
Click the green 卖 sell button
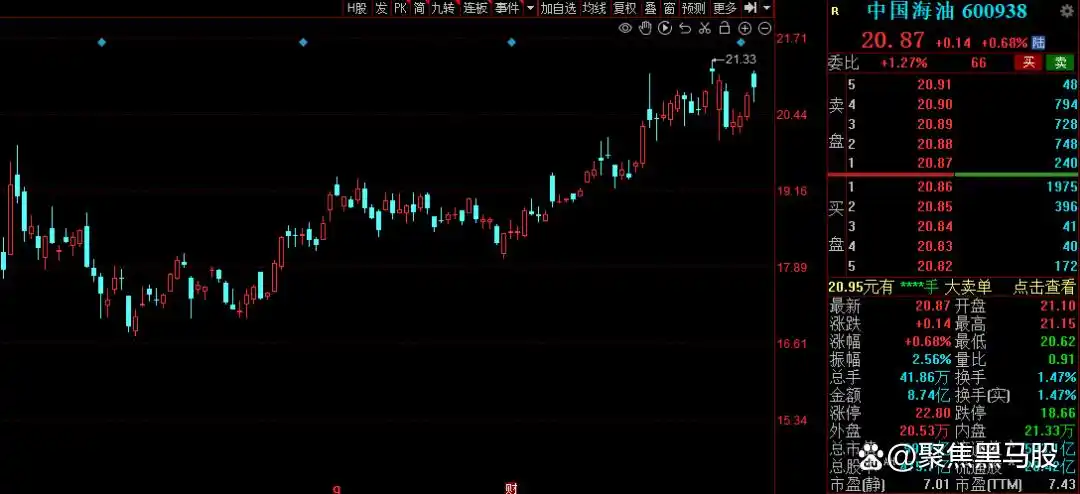click(x=1060, y=63)
